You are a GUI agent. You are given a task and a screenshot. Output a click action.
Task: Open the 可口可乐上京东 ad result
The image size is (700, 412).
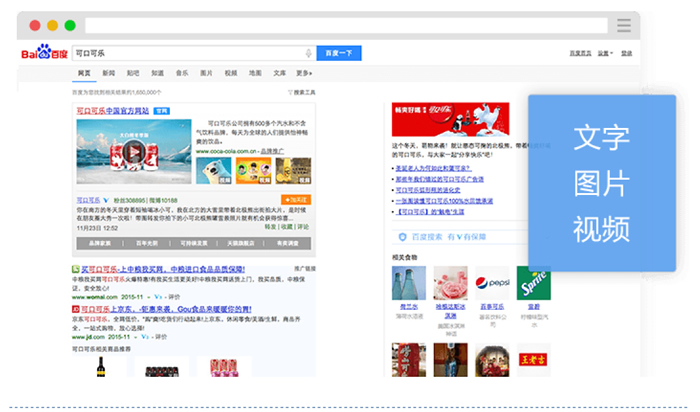[167, 309]
